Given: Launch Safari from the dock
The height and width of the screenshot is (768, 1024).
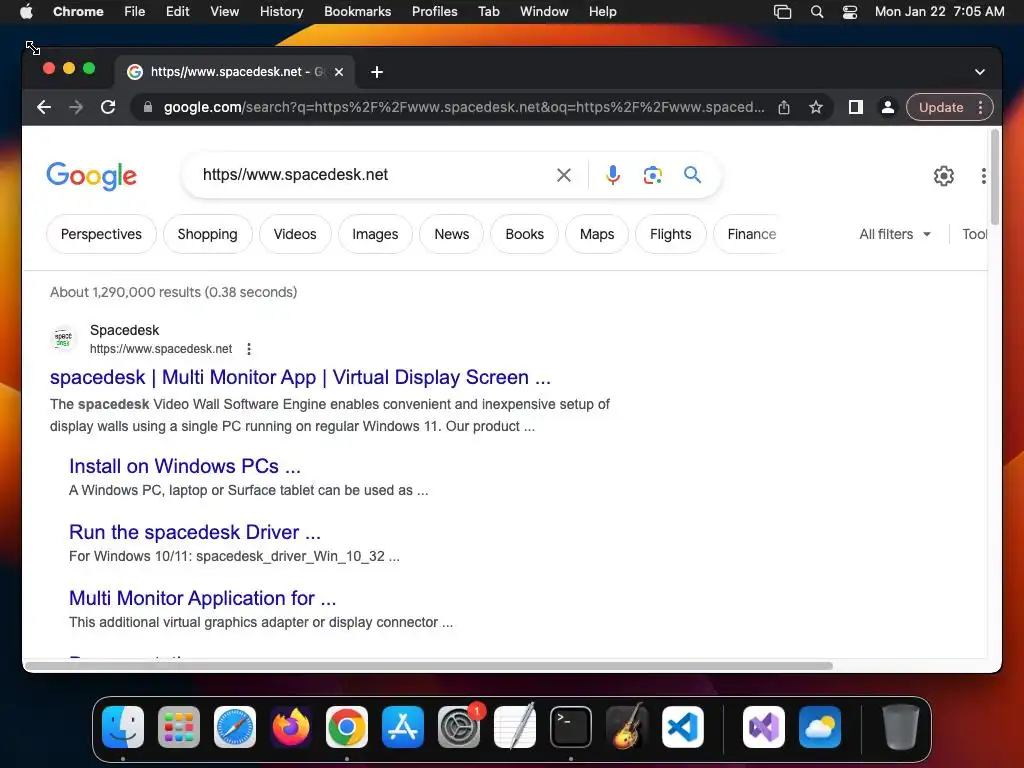Looking at the screenshot, I should (x=235, y=727).
